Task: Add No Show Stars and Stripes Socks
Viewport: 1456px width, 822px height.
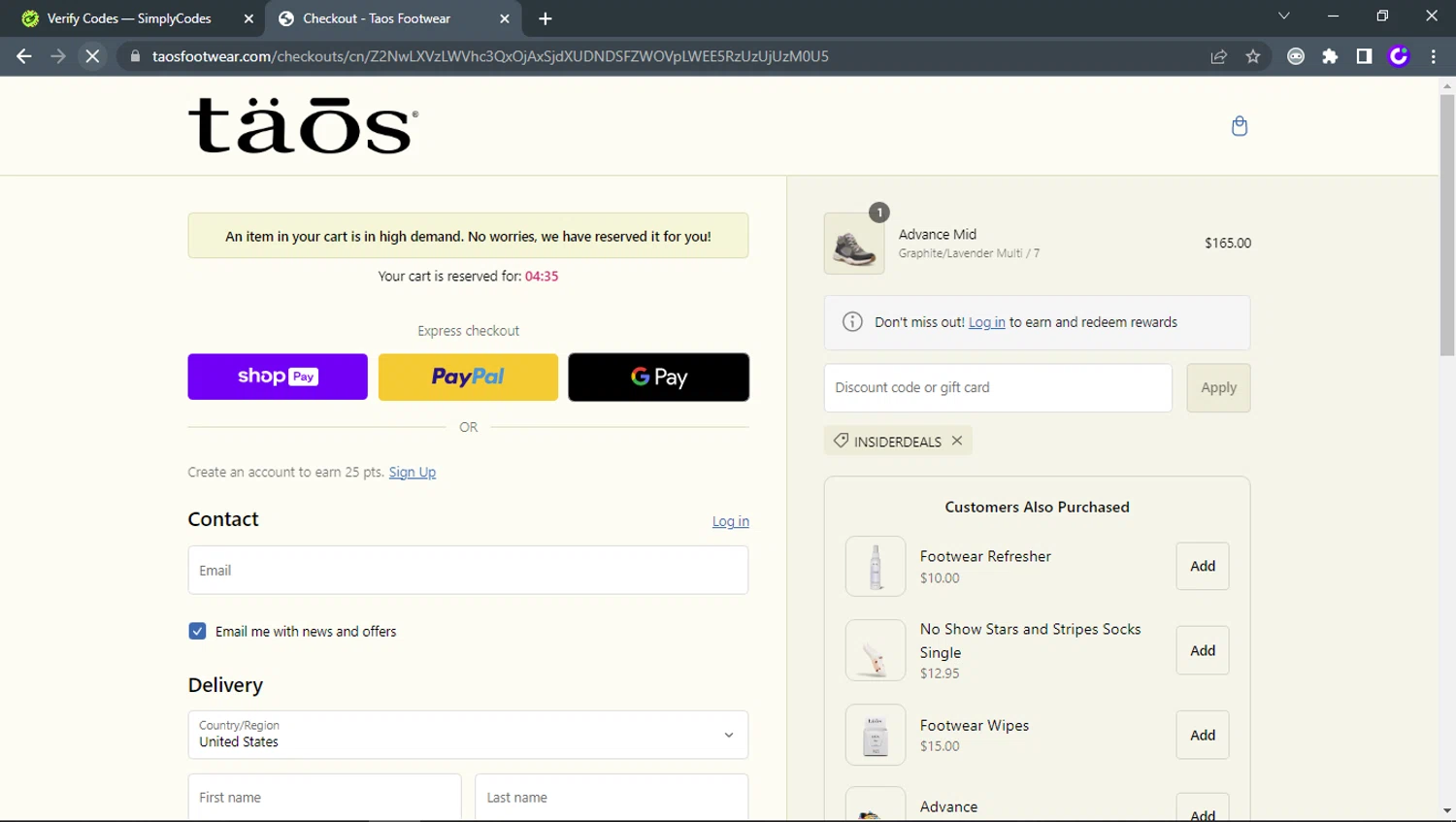Action: tap(1203, 650)
